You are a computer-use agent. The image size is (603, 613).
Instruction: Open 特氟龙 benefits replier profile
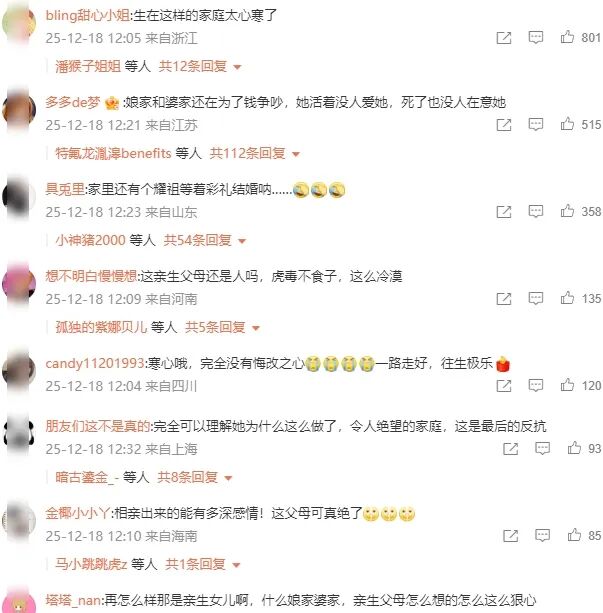tap(113, 153)
